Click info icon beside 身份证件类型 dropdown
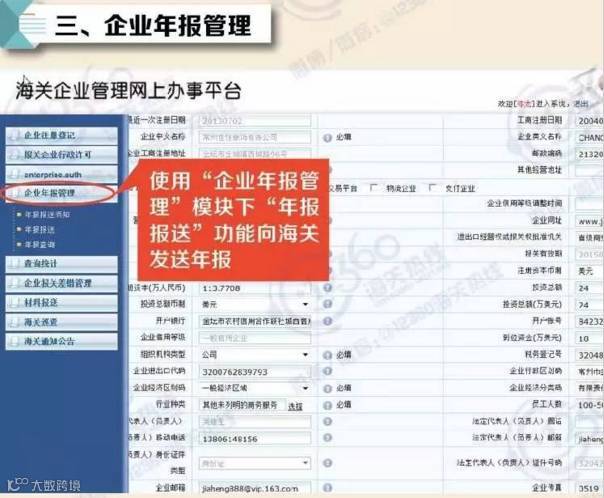 tap(327, 463)
